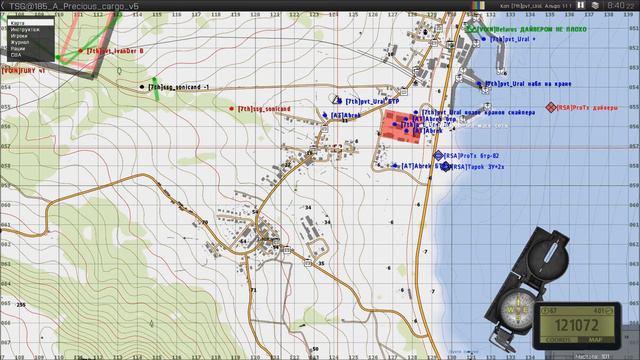Click the red RSA ProTx дайверы diamond marker
This screenshot has height=360, width=640.
(551, 107)
